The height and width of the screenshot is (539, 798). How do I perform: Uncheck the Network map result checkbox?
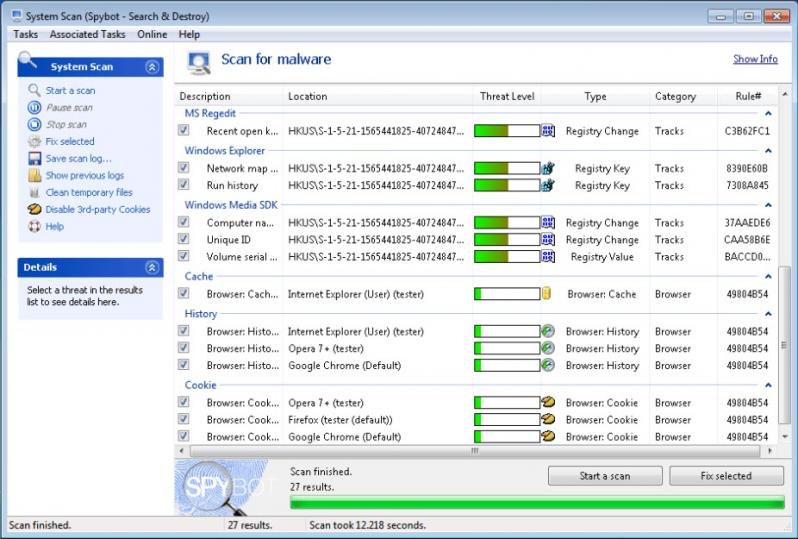(x=184, y=167)
